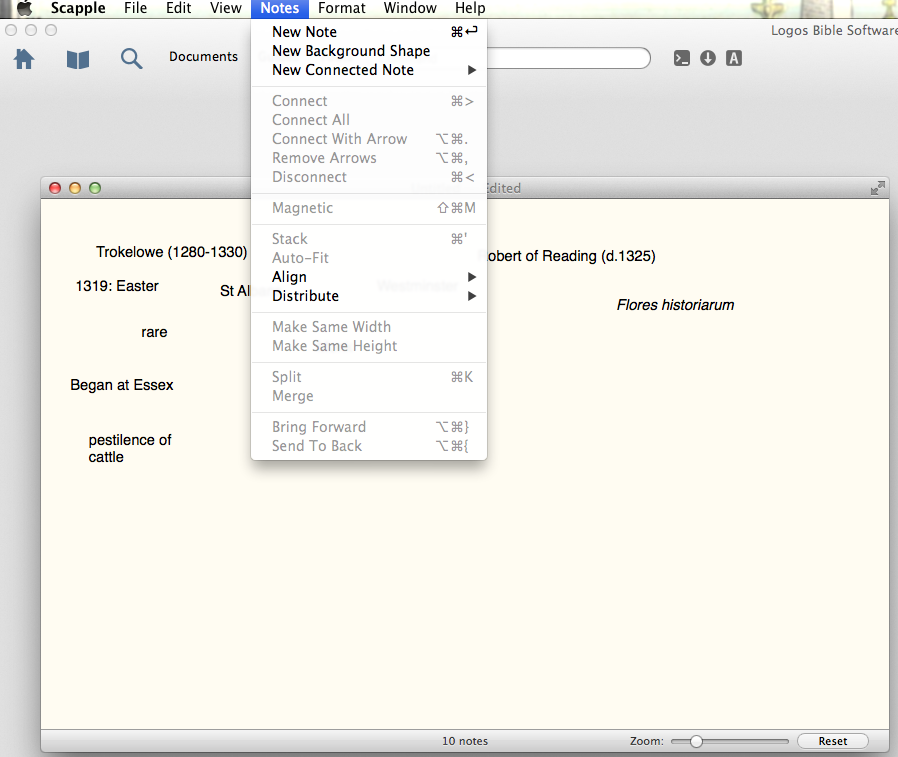Screen dimensions: 898x757
Task: Open the Window menu
Action: 410,8
